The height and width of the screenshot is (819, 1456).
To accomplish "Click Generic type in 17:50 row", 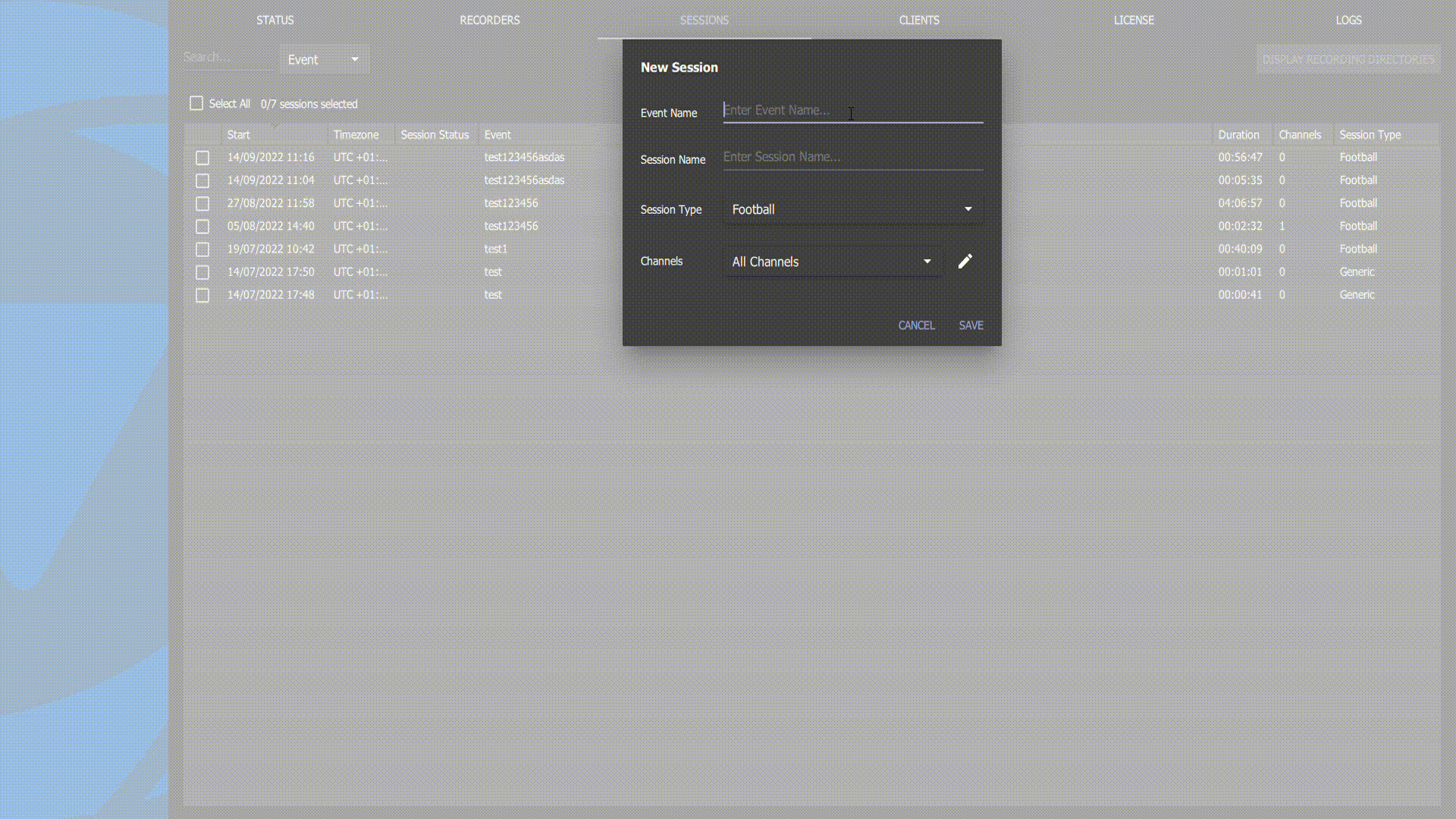I will pyautogui.click(x=1357, y=271).
